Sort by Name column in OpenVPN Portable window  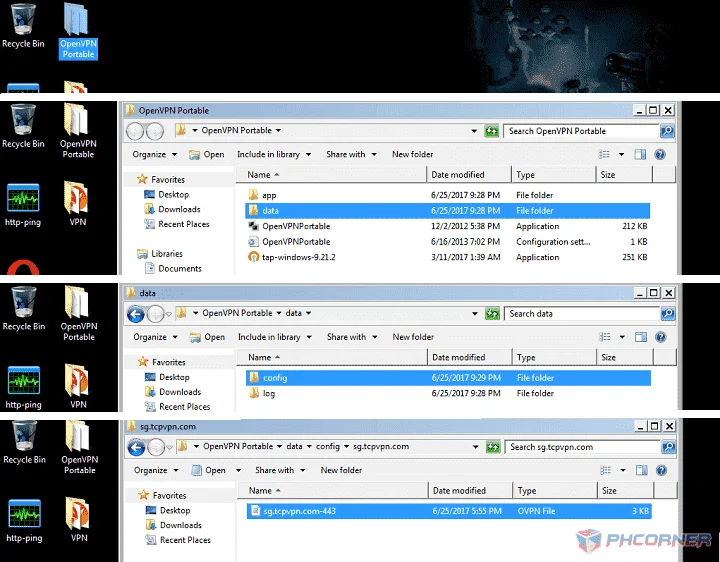tap(332, 175)
